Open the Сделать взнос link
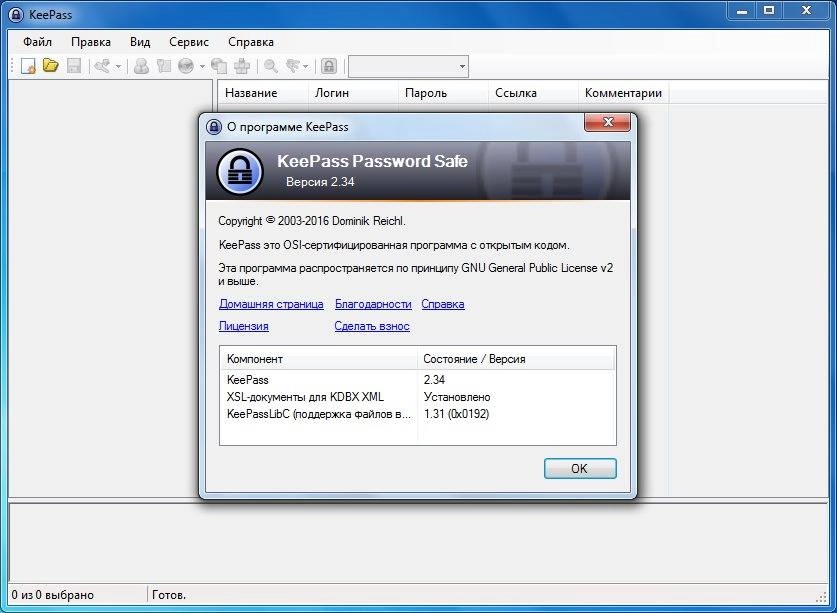This screenshot has height=613, width=837. tap(372, 326)
